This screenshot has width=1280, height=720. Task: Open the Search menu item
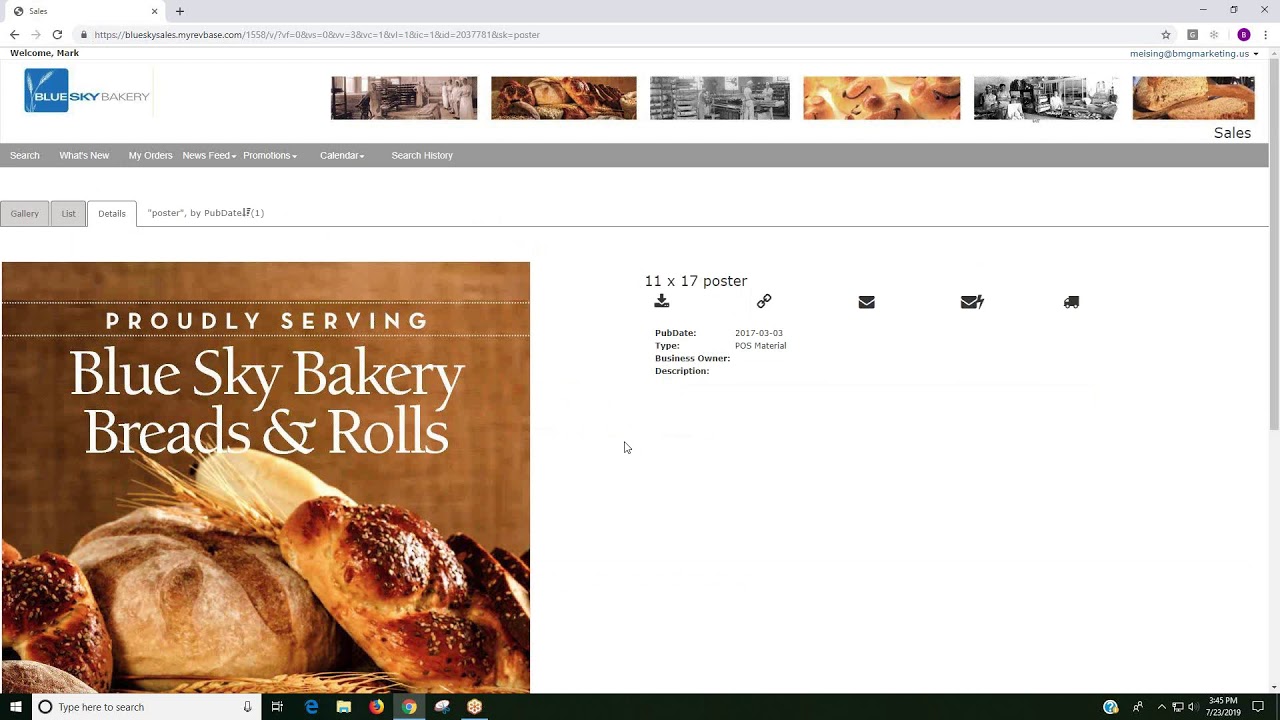coord(25,155)
